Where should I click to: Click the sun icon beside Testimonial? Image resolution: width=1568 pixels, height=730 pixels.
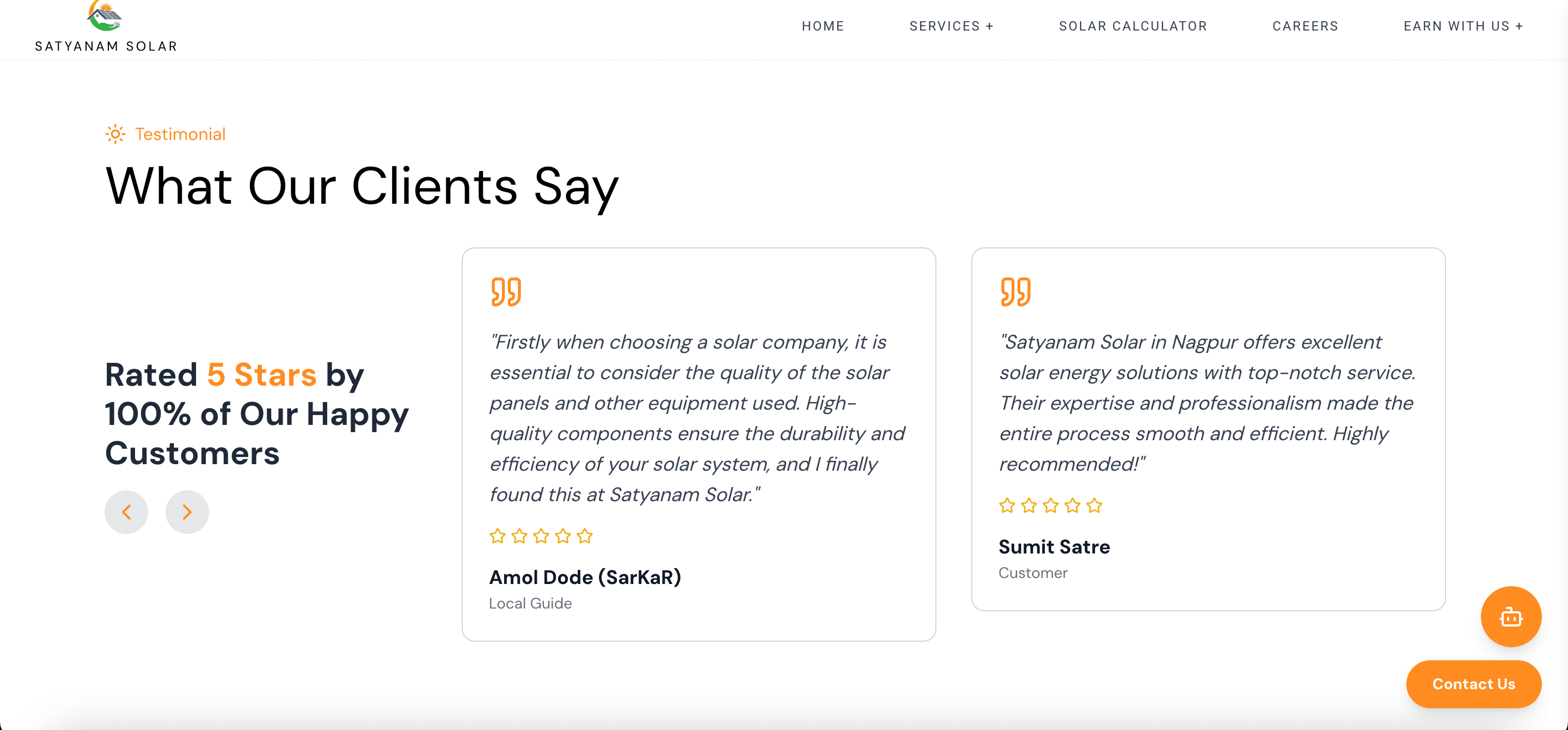click(x=115, y=134)
